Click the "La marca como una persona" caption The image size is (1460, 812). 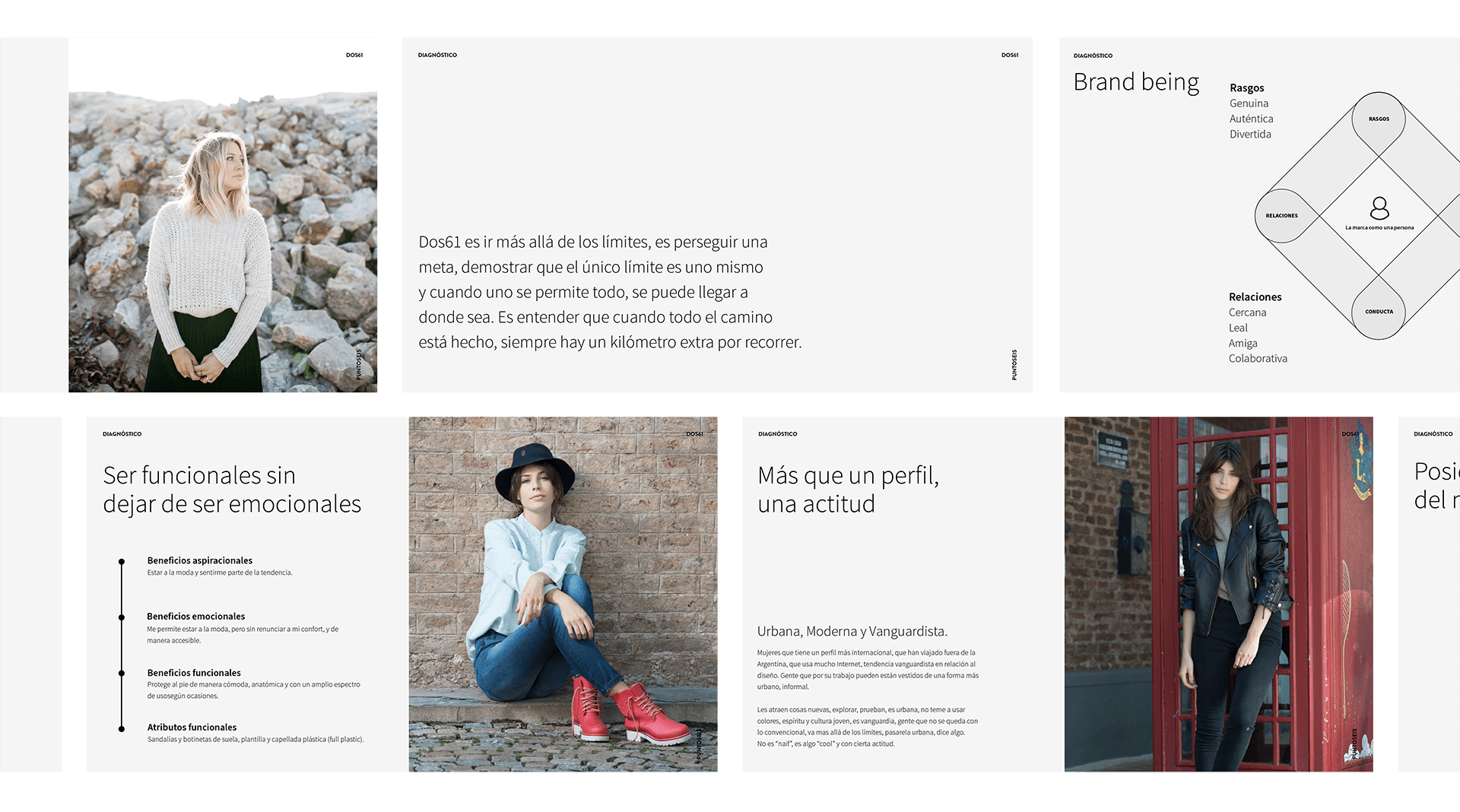pos(1379,227)
